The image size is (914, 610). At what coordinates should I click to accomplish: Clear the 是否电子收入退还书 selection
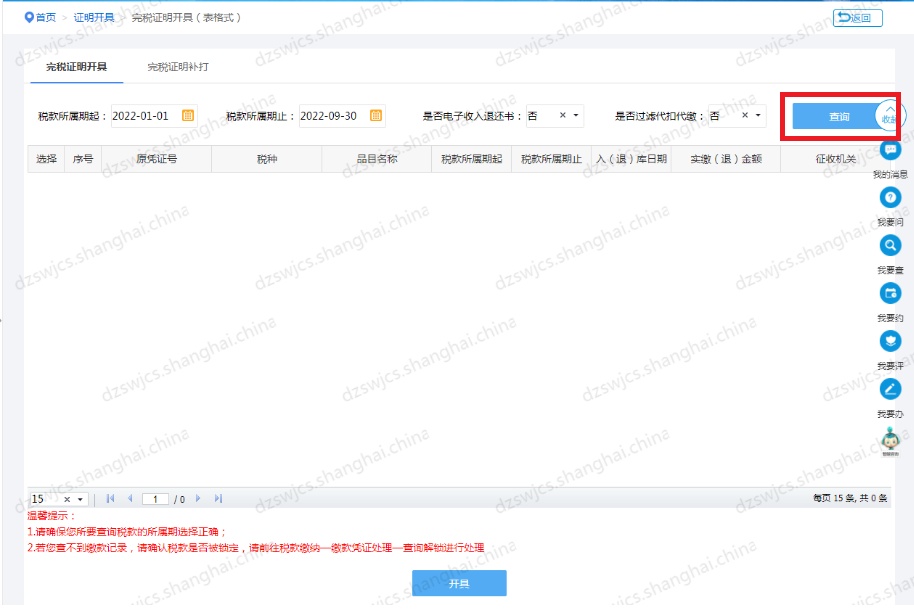[563, 115]
